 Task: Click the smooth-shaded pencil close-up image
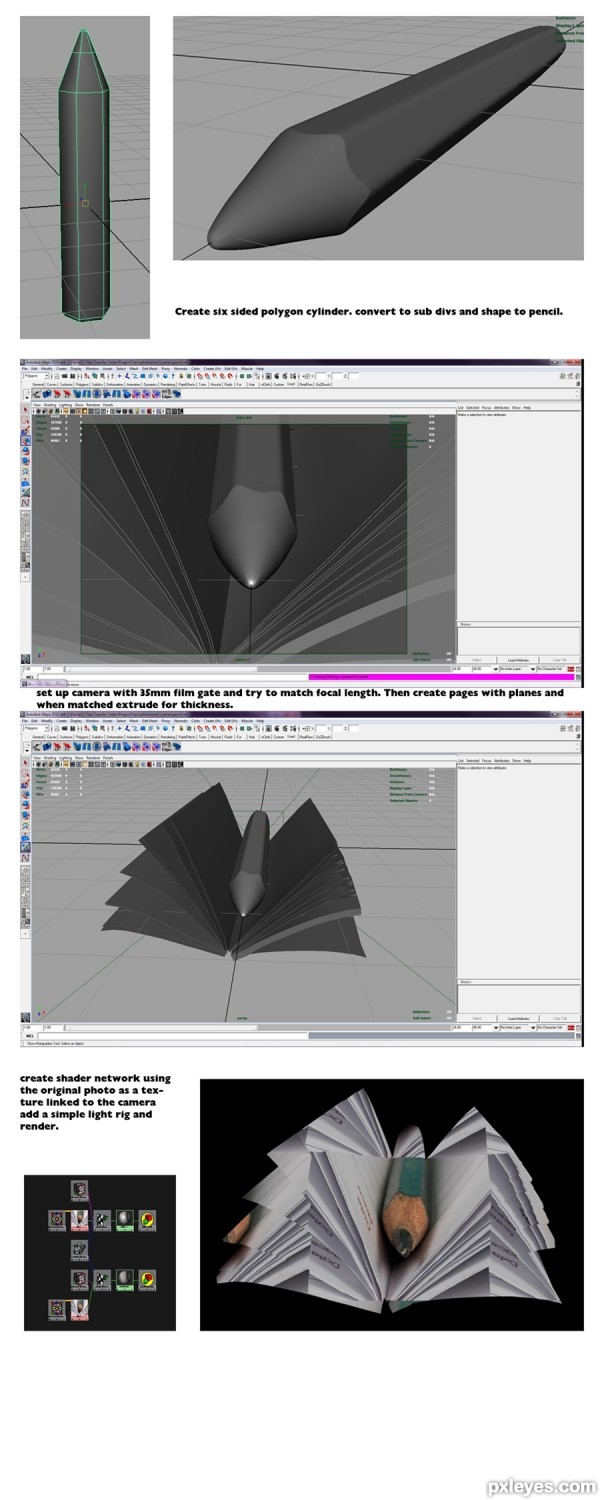pos(378,138)
